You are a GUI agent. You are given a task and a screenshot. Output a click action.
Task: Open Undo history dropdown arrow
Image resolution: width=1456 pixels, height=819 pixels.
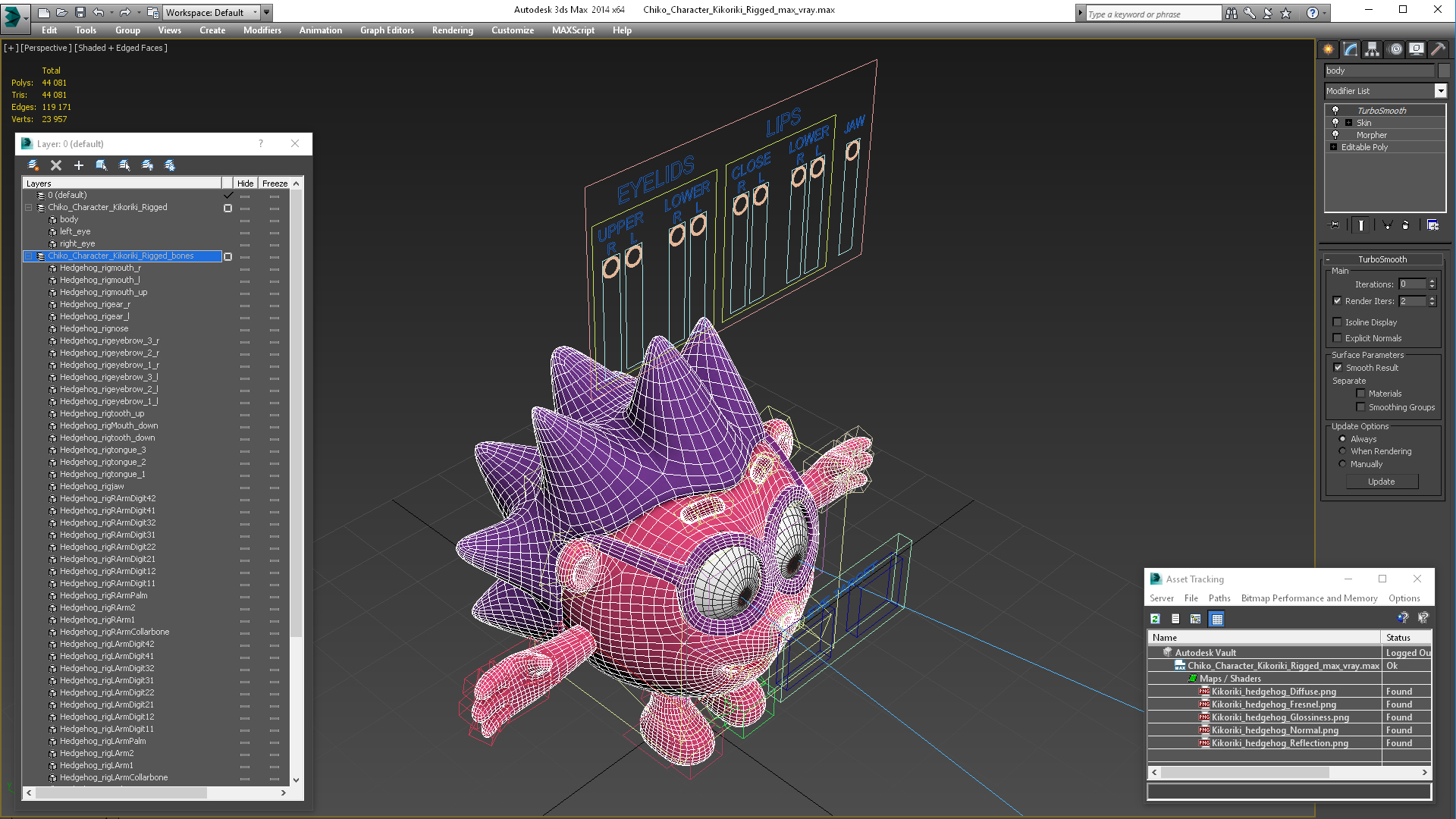[x=111, y=13]
